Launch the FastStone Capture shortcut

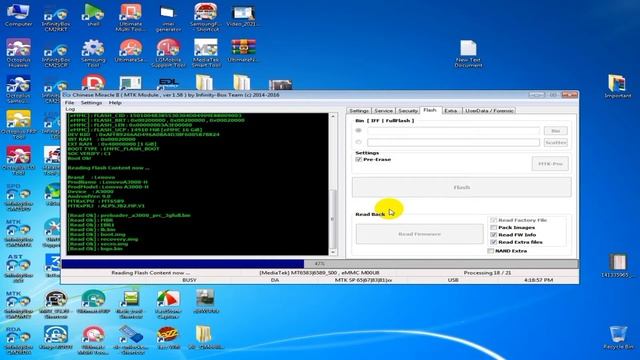pos(168,304)
